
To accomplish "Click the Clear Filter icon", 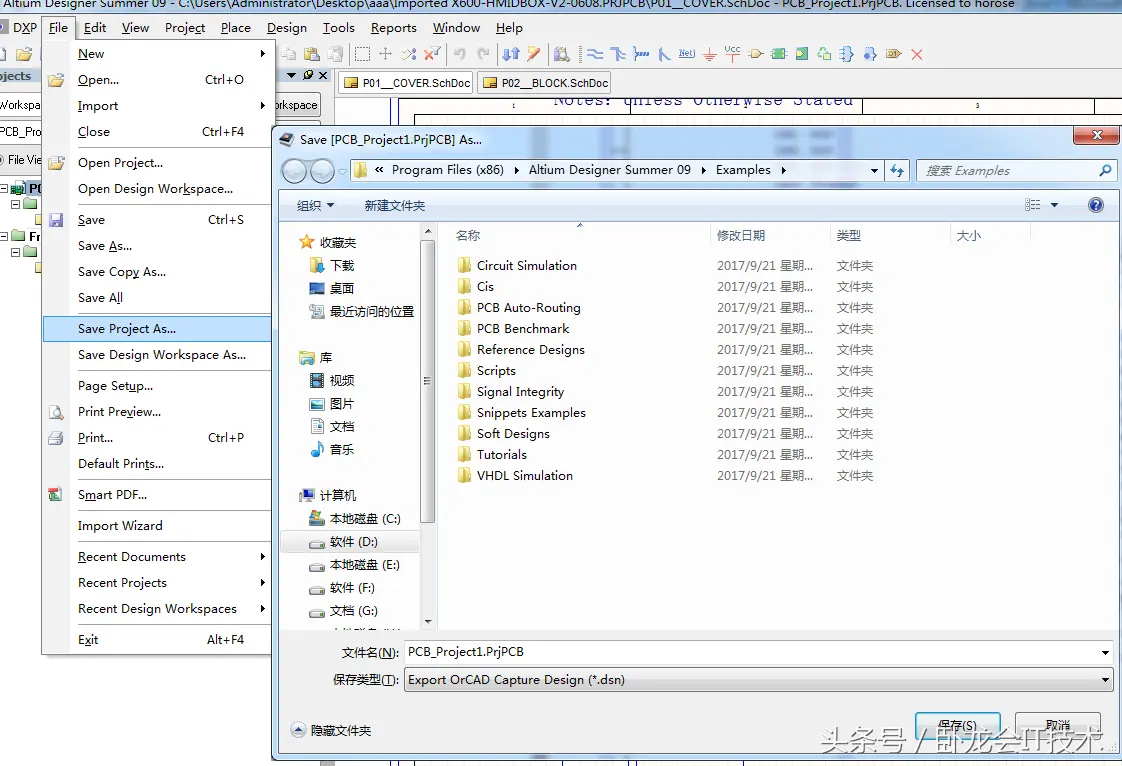I will (431, 54).
